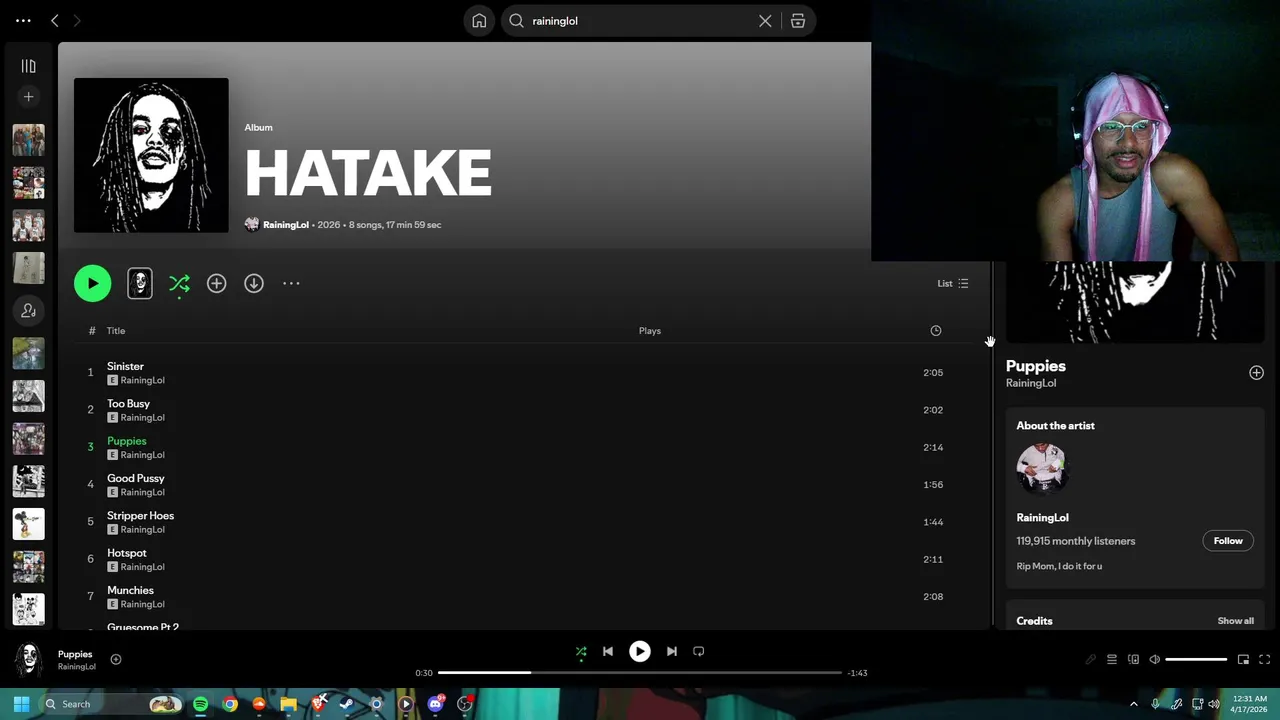Add HATAKE album to Your Library
Viewport: 1280px width, 720px height.
tap(216, 283)
